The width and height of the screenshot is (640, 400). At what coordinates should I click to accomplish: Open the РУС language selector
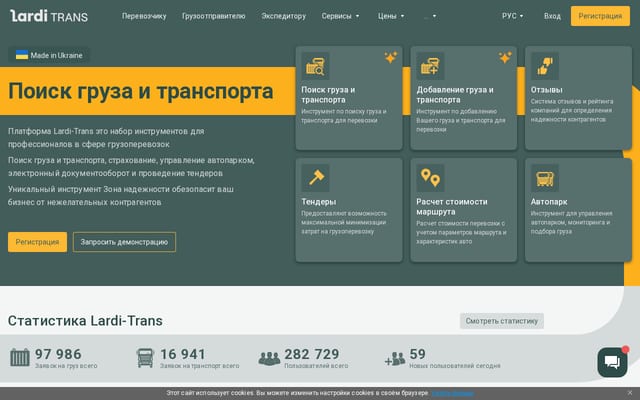coord(513,16)
